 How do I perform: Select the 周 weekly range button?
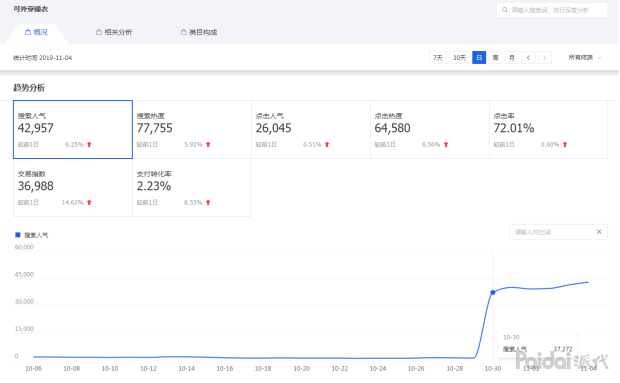[495, 58]
